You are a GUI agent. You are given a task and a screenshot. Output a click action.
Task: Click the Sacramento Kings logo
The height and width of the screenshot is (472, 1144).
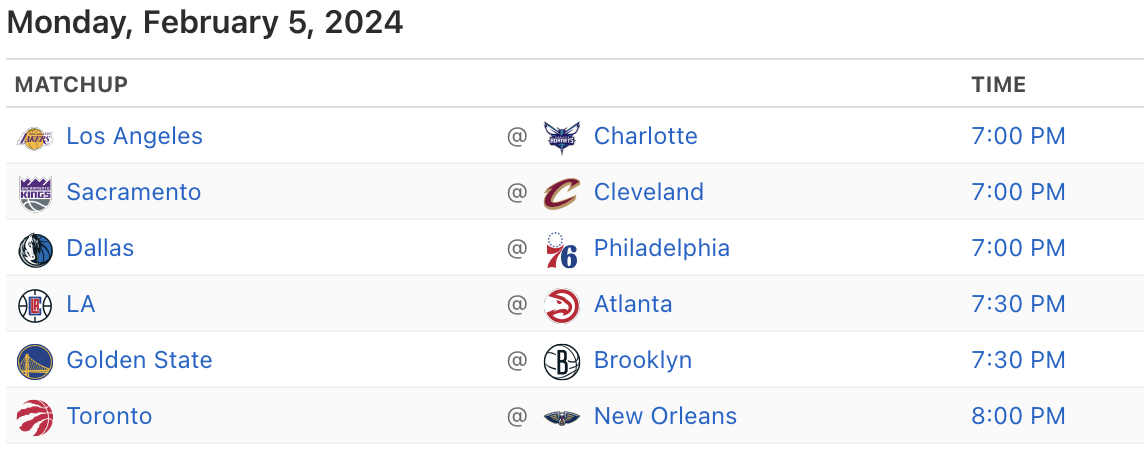pos(35,193)
